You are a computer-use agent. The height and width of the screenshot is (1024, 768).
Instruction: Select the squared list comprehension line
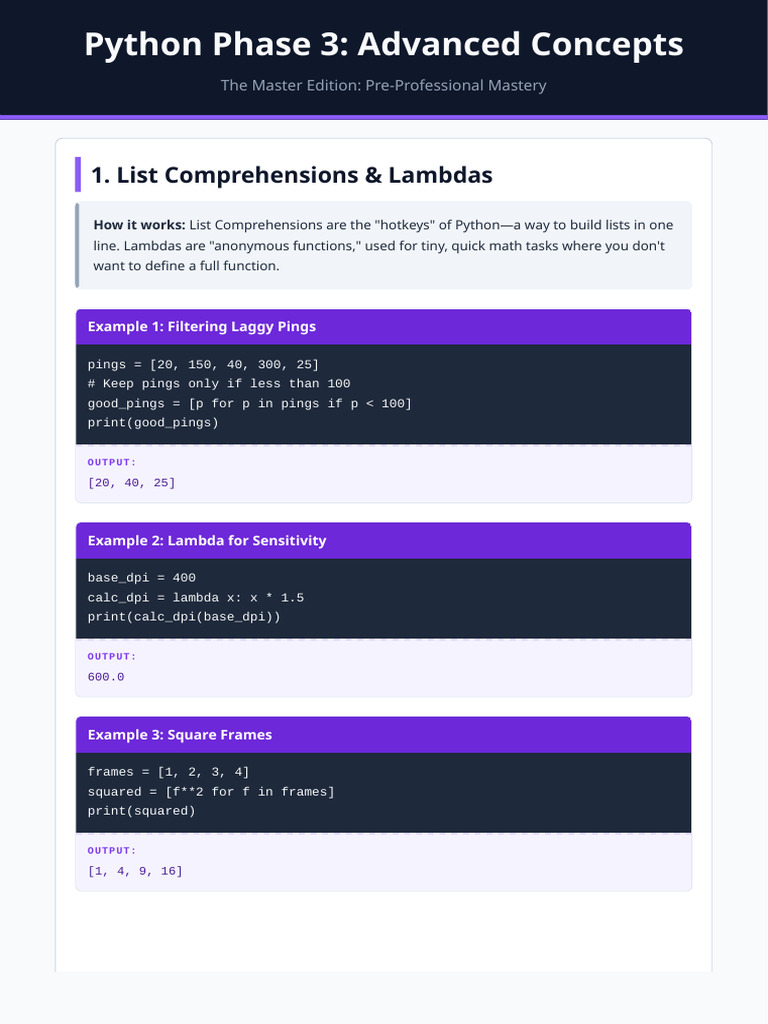211,792
